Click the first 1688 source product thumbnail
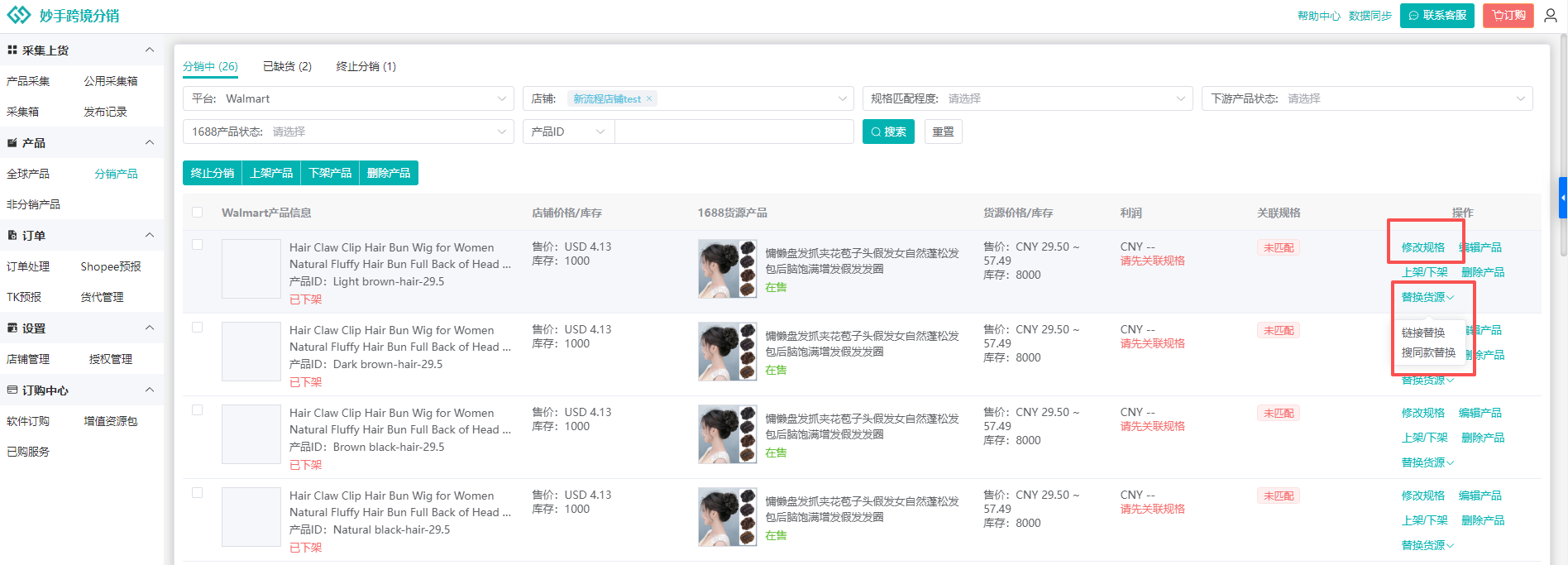Image resolution: width=1568 pixels, height=565 pixels. [727, 269]
